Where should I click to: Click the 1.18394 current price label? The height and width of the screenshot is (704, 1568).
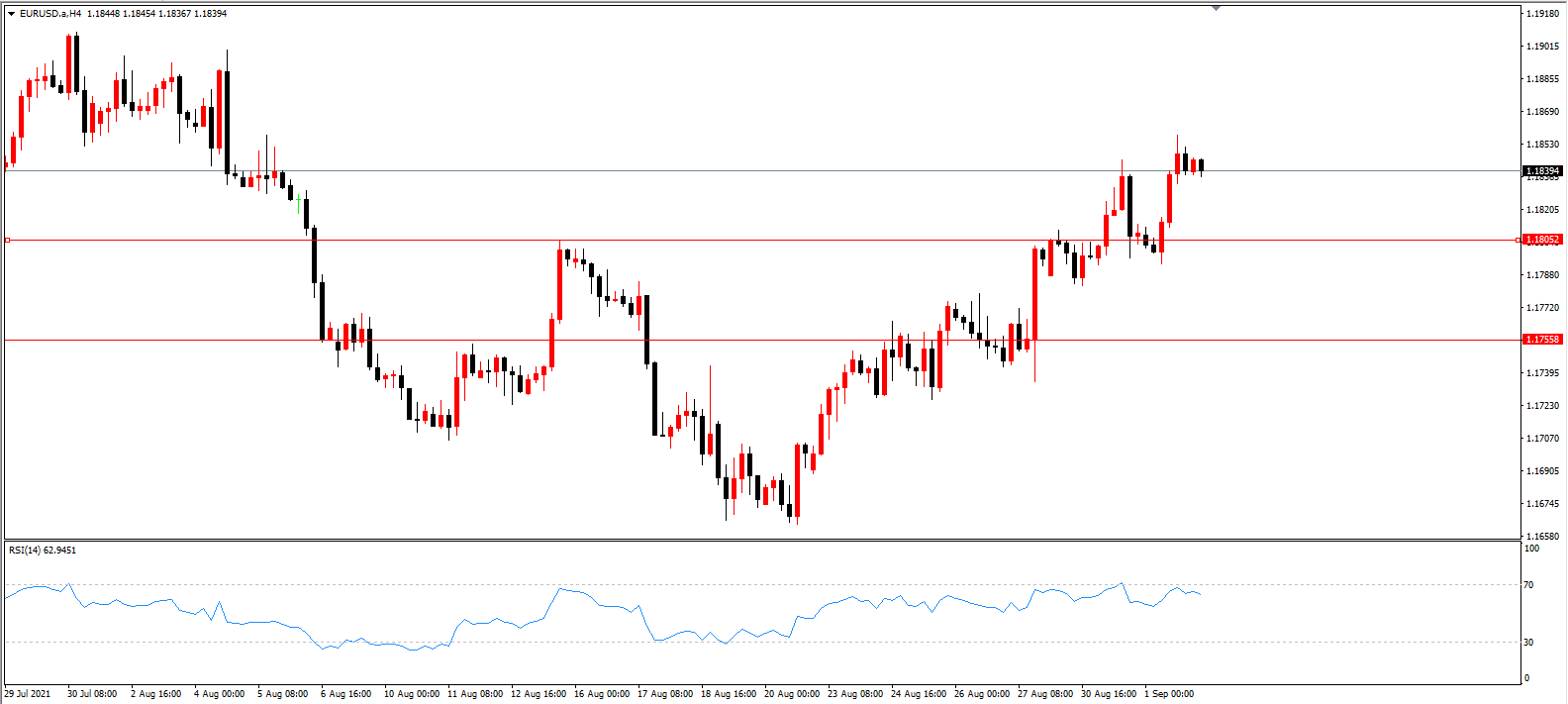[1541, 171]
